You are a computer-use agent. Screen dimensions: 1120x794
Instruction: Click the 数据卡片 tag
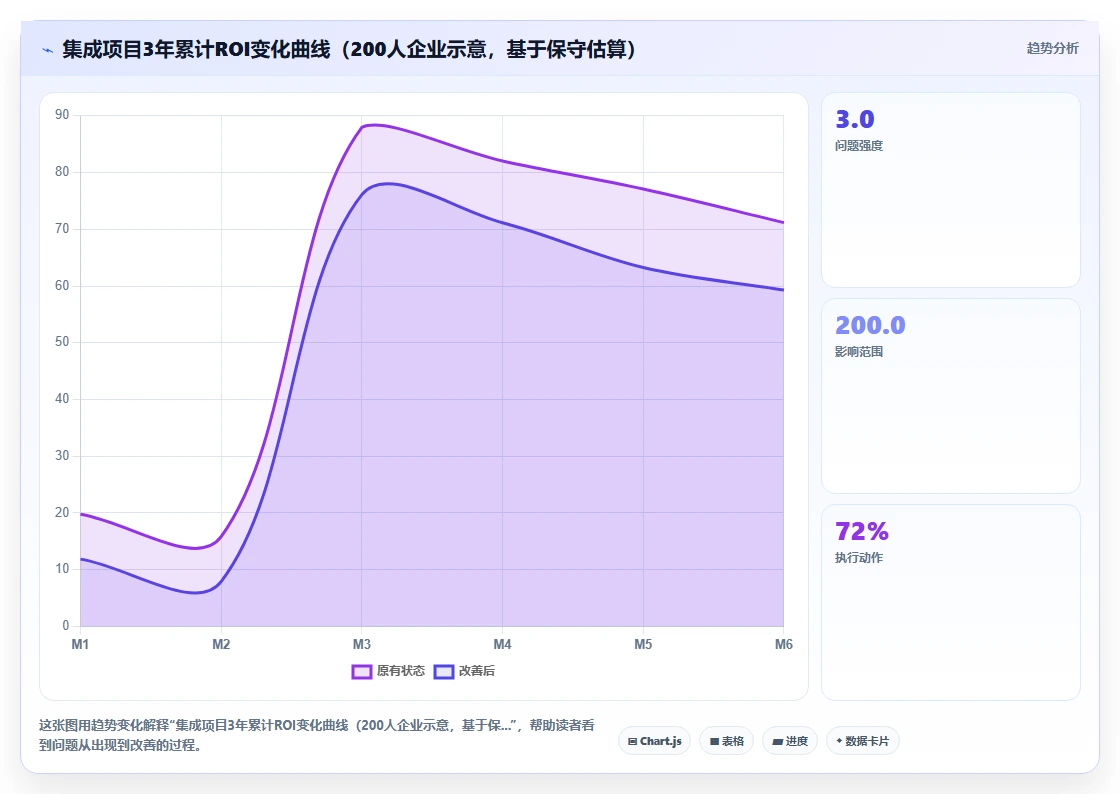[x=863, y=741]
